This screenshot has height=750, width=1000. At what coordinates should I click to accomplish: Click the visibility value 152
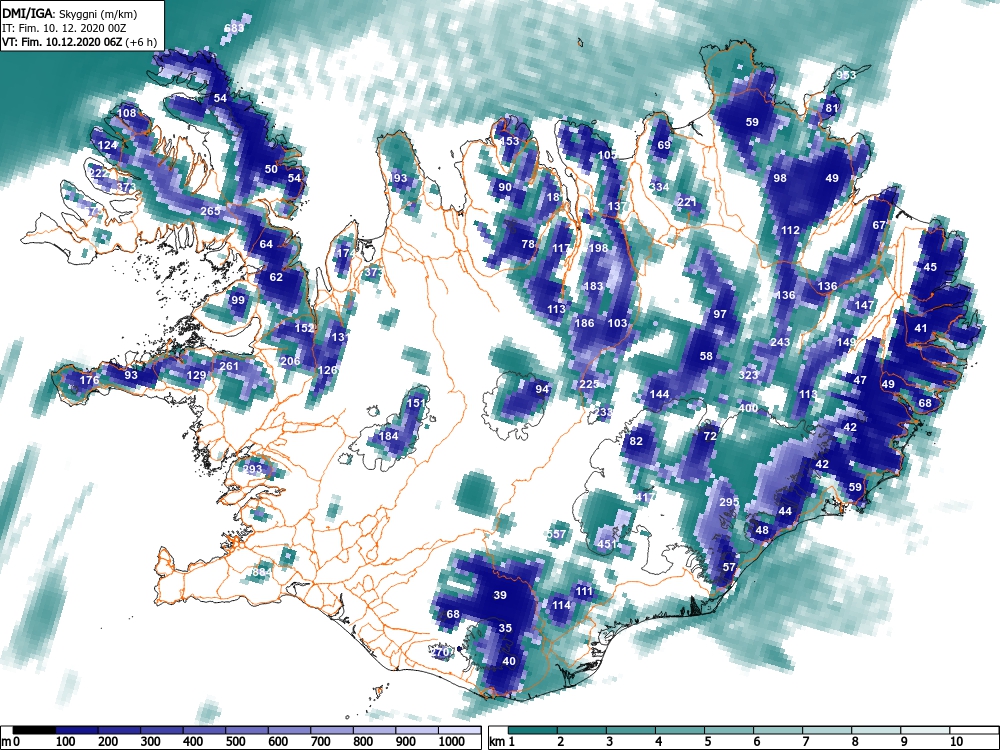point(304,328)
